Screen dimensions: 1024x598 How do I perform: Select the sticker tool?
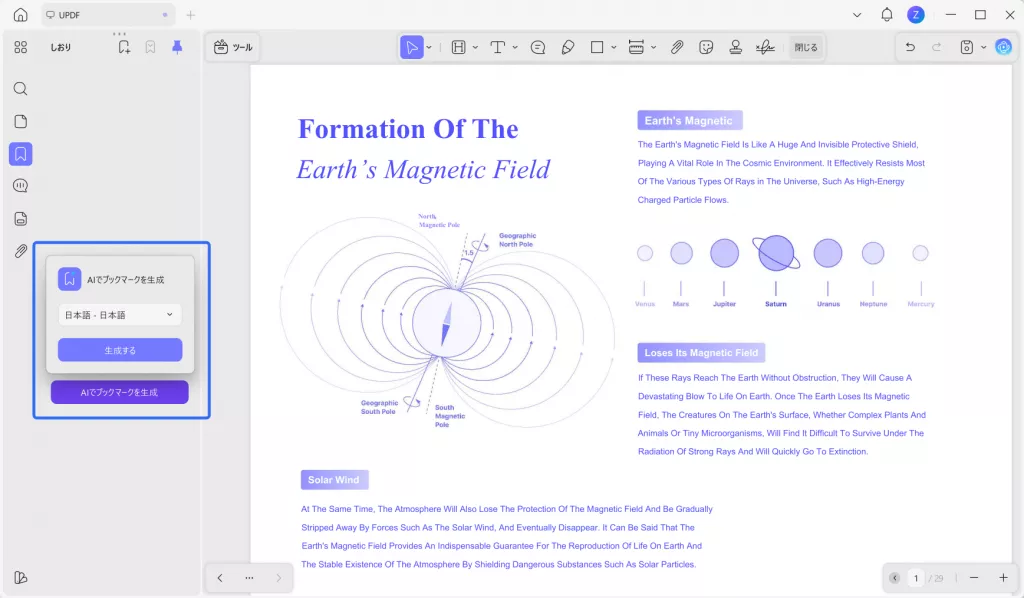(x=706, y=47)
